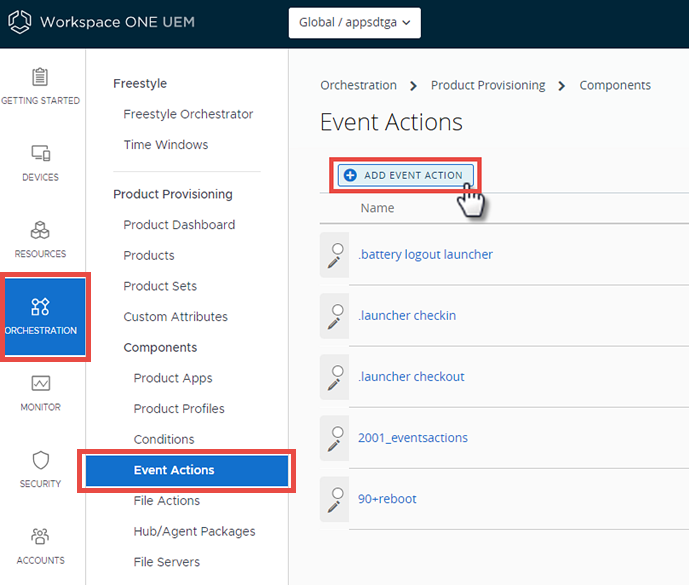Open the .launcher checkout link
The height and width of the screenshot is (585, 689).
pyautogui.click(x=411, y=377)
